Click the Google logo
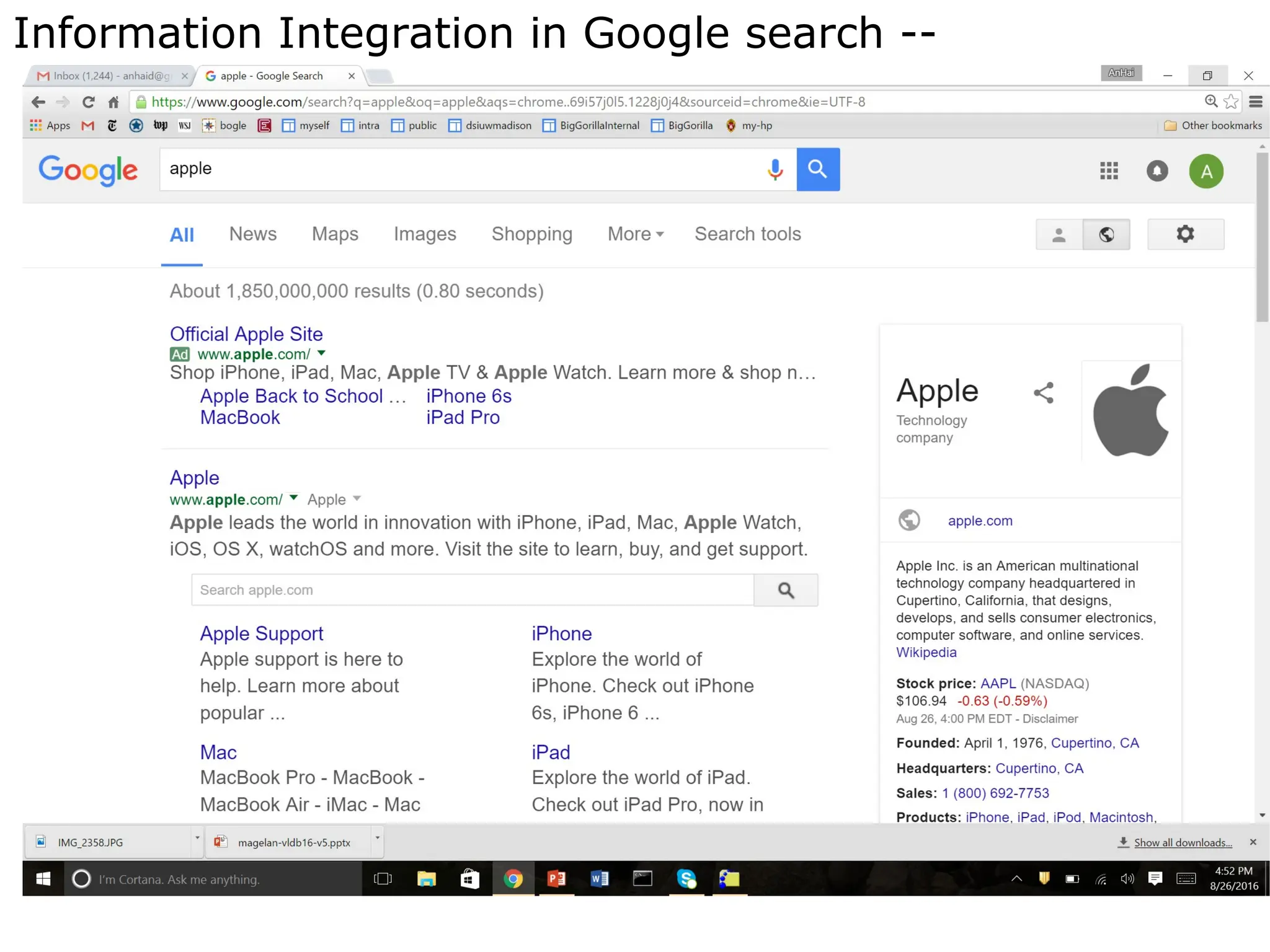Screen dimensions: 1270x952 [x=88, y=170]
